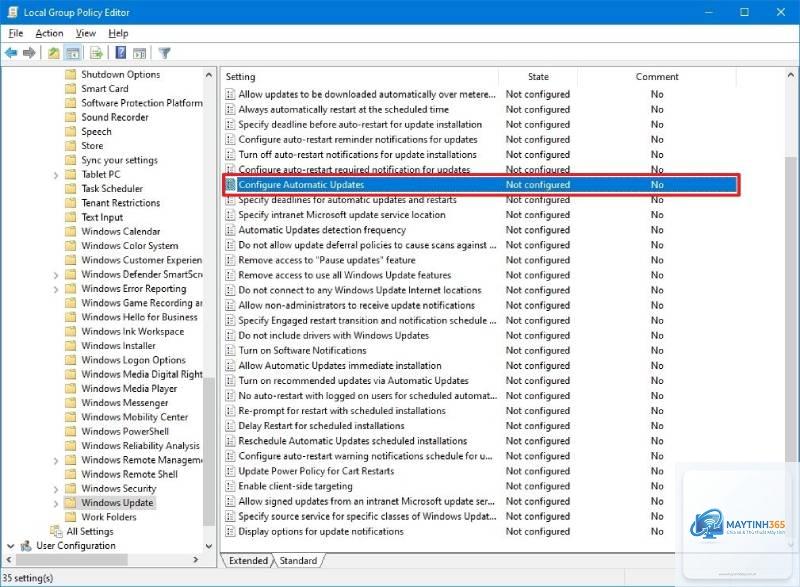The image size is (800, 587).
Task: Open the File menu
Action: pos(16,33)
